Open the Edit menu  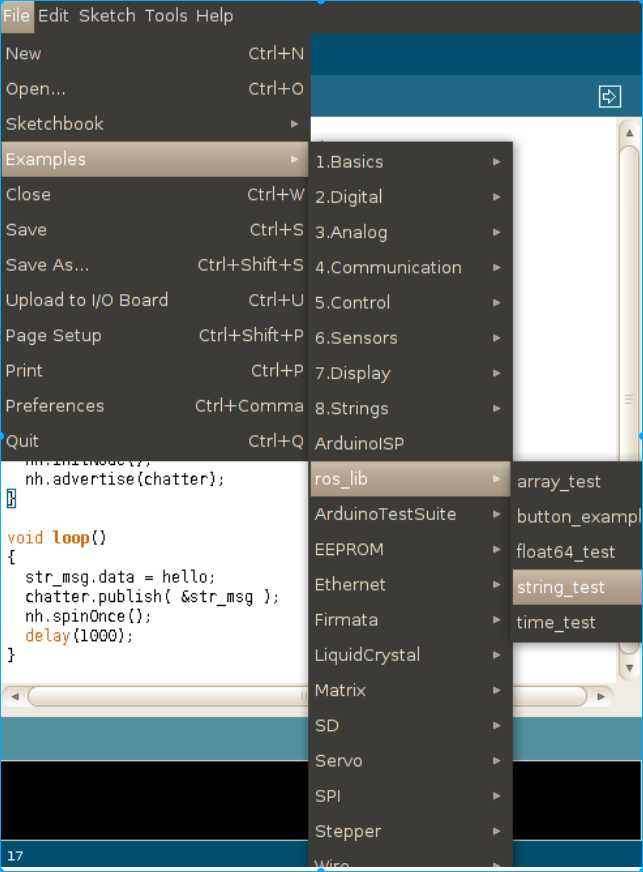(x=53, y=16)
